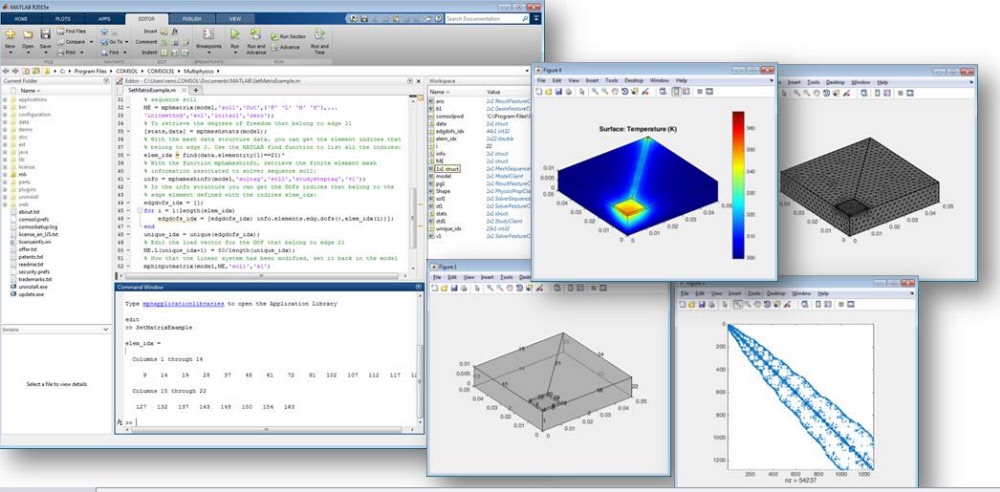1000x492 pixels.
Task: Open the Help menu in Figure 4
Action: coord(682,80)
